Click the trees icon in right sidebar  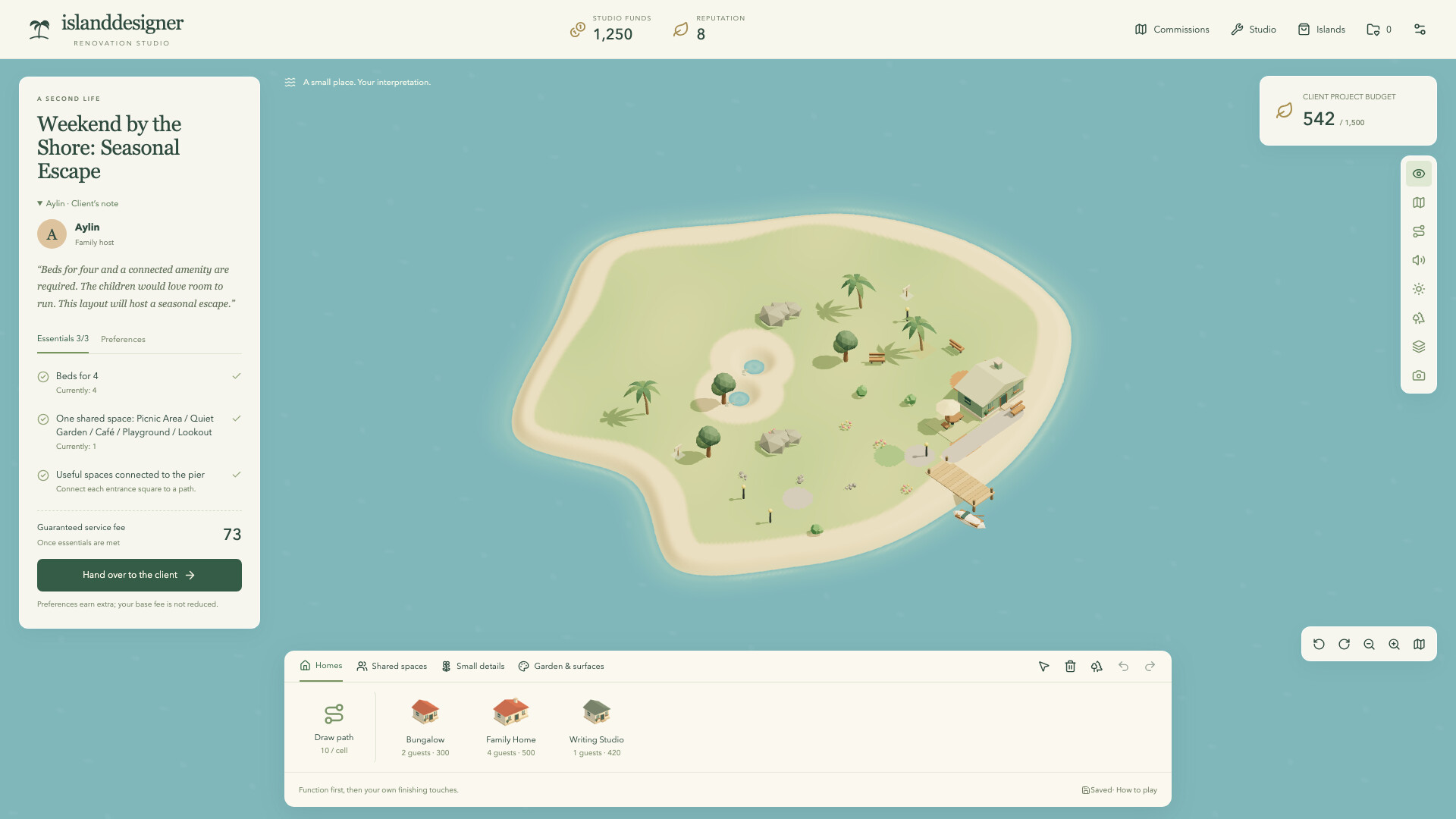1418,318
